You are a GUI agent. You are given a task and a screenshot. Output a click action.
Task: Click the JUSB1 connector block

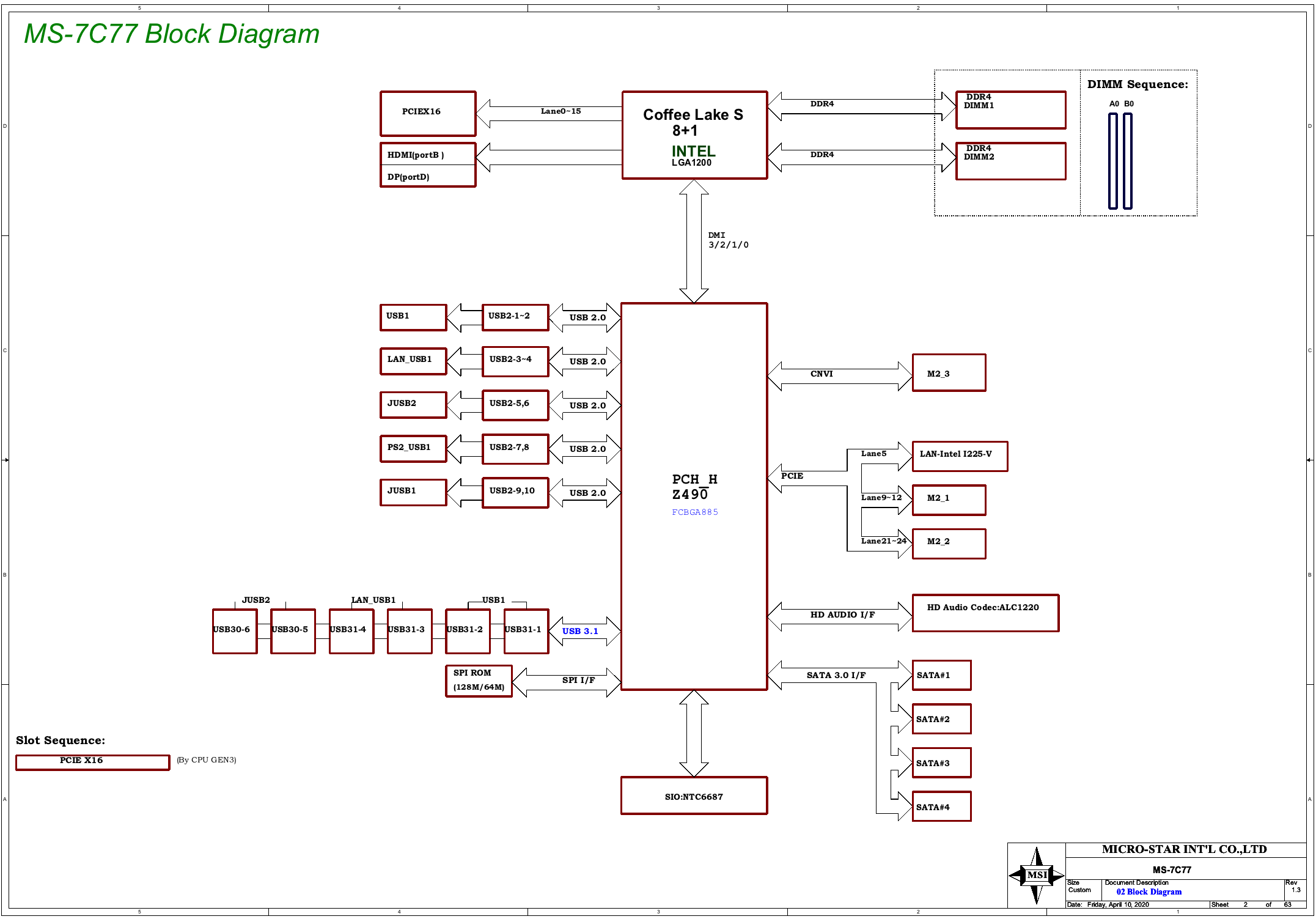click(413, 492)
